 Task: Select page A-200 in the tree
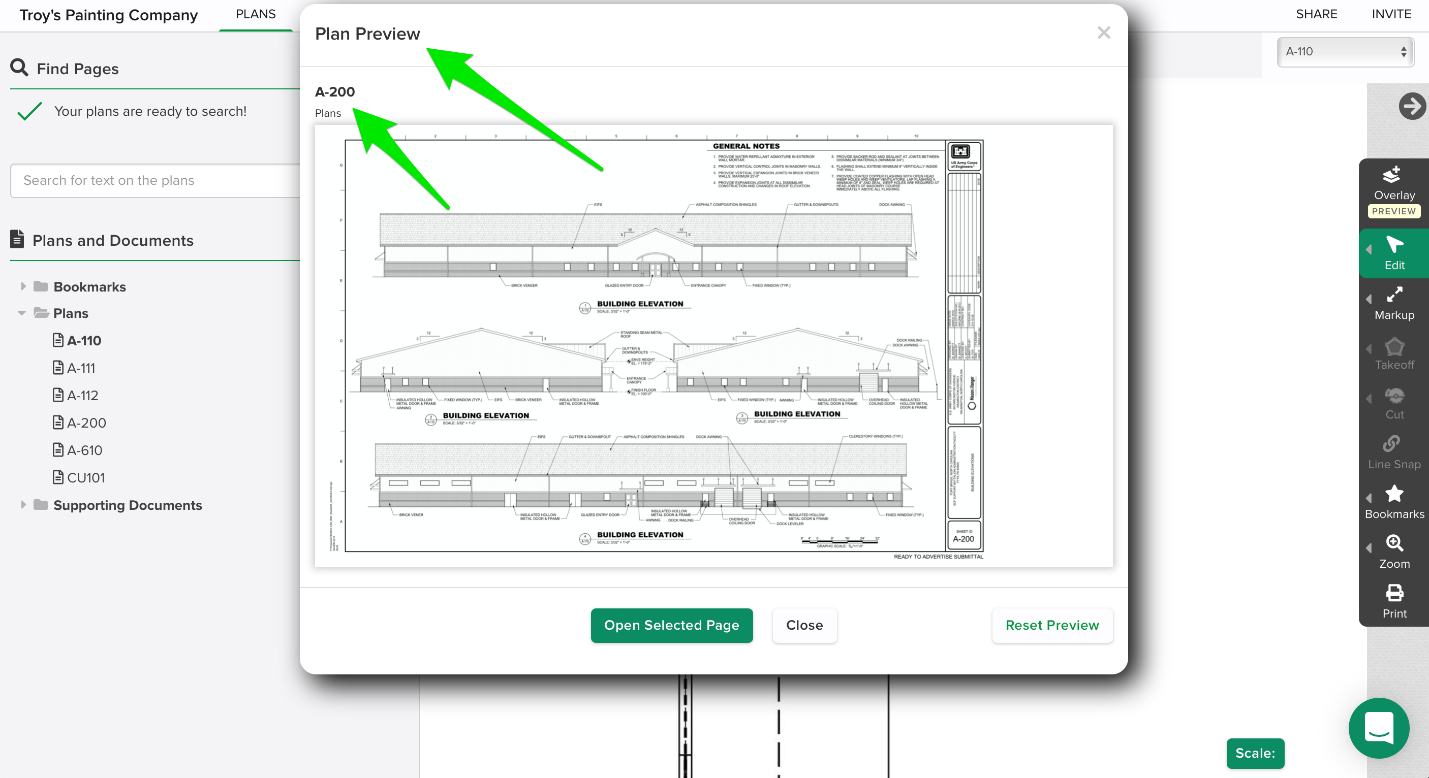(86, 423)
